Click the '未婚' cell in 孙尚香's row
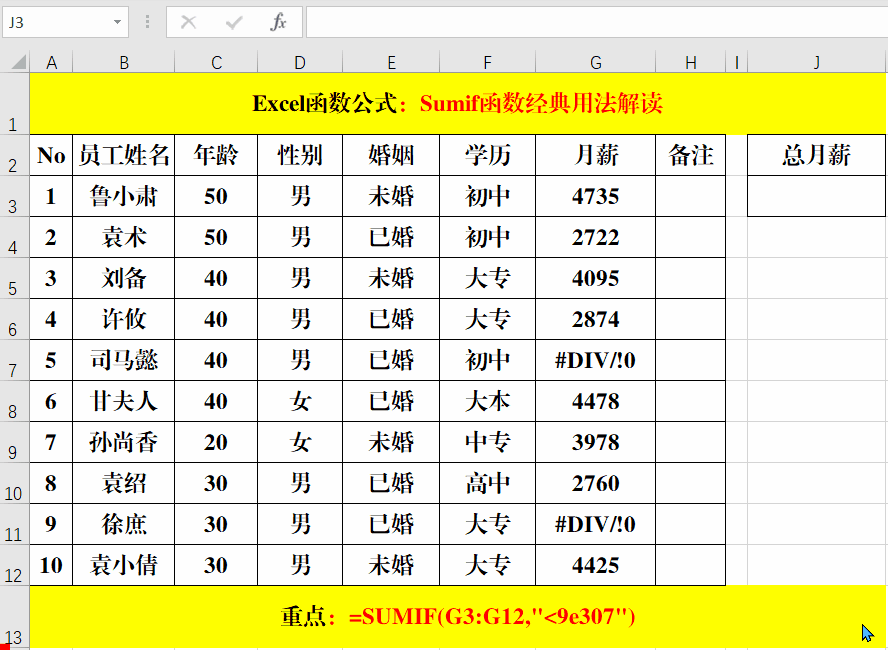The height and width of the screenshot is (650, 888). 391,442
